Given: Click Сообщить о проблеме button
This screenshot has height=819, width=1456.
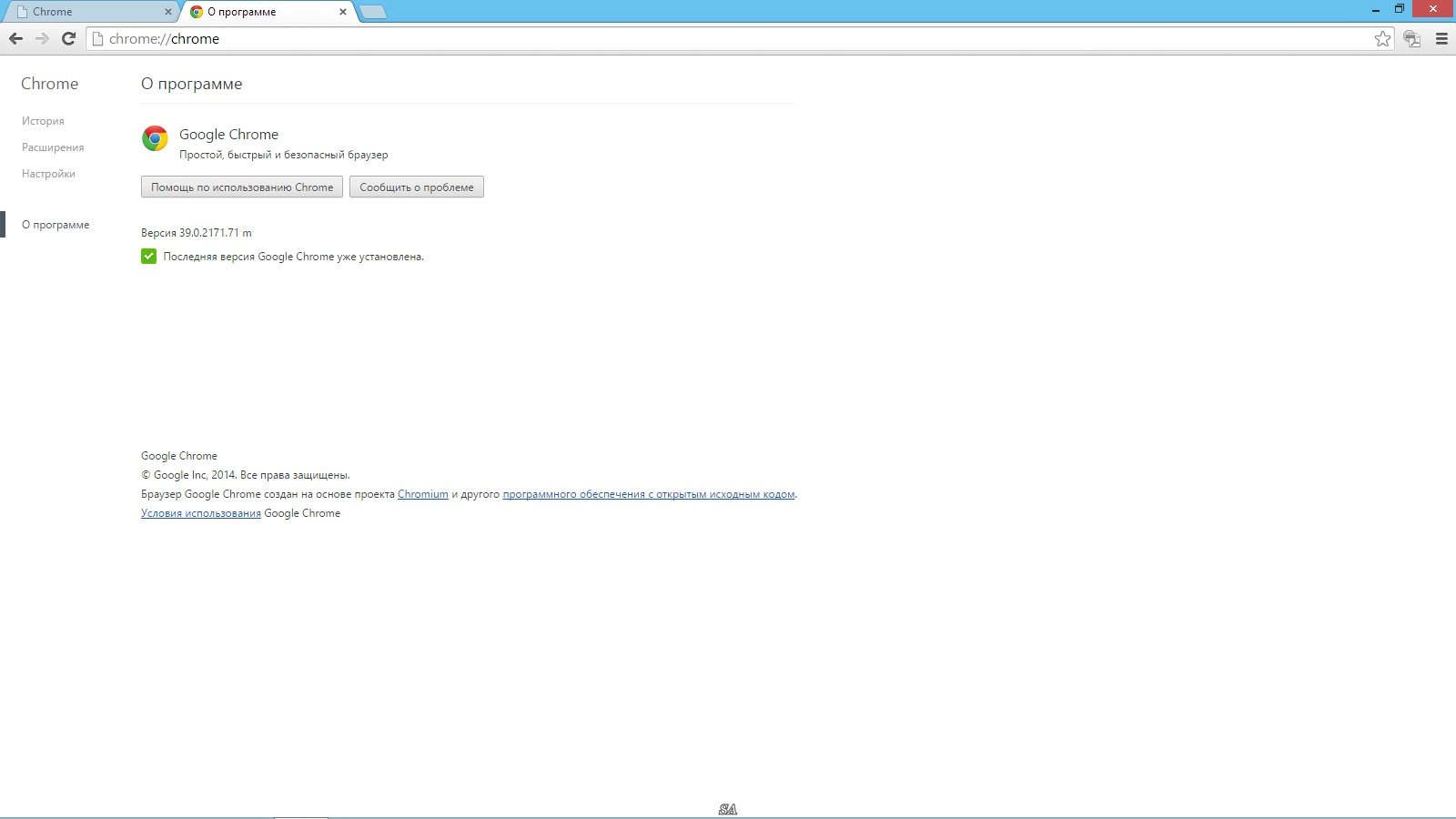Looking at the screenshot, I should tap(417, 187).
